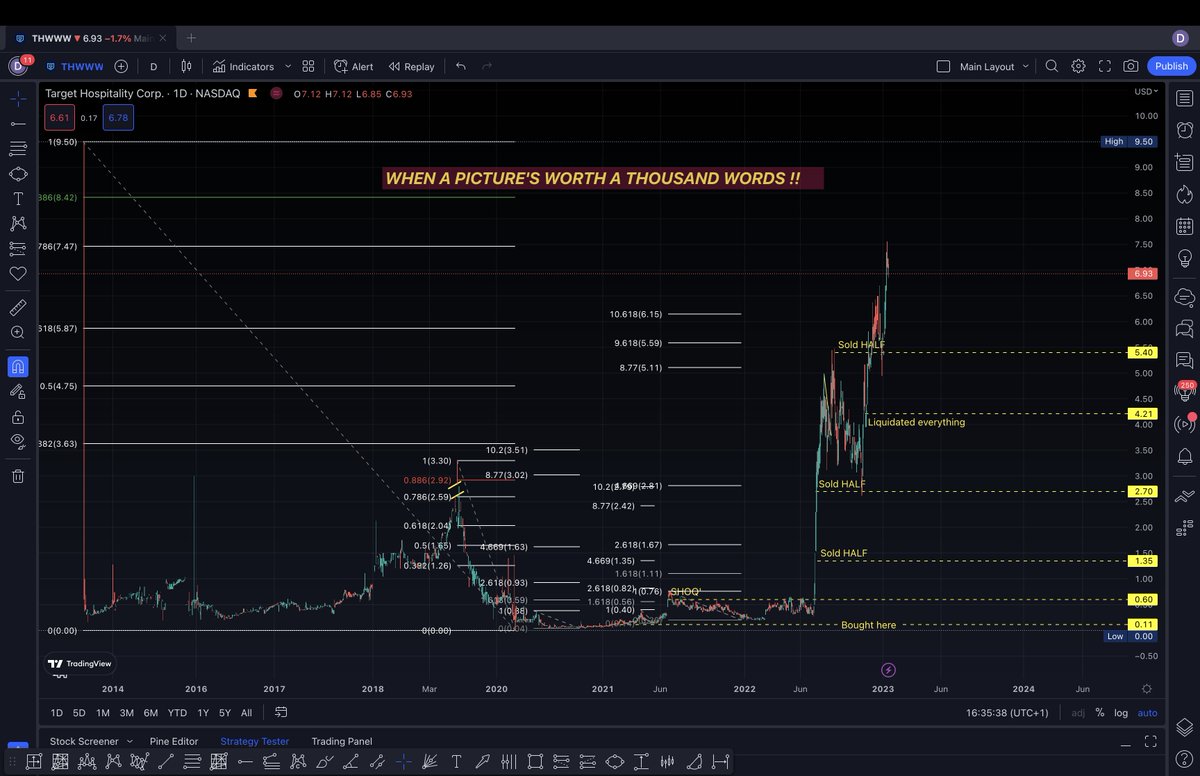Open chart settings gear icon

[x=1078, y=66]
